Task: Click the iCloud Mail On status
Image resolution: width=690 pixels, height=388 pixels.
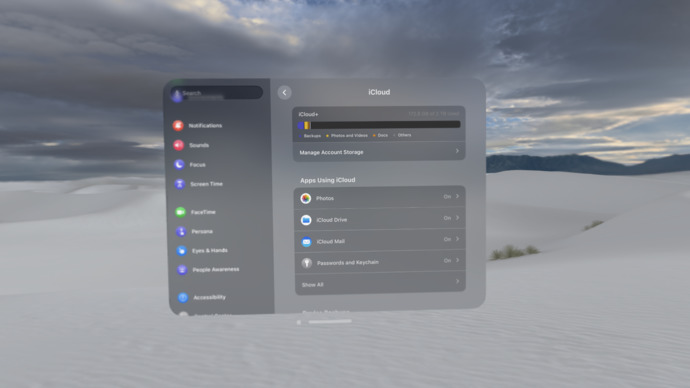Action: coord(447,239)
